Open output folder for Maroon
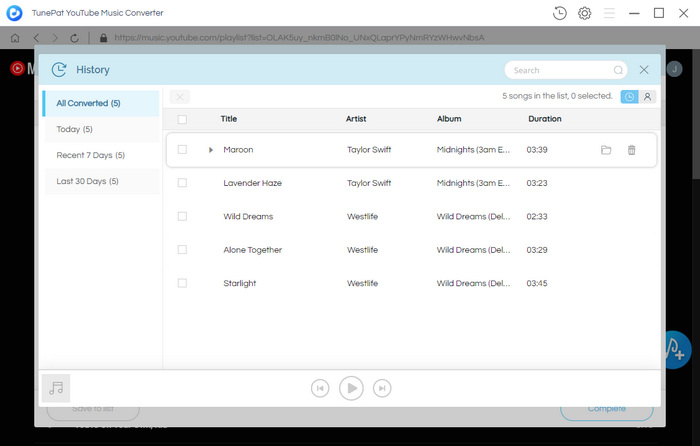 606,150
